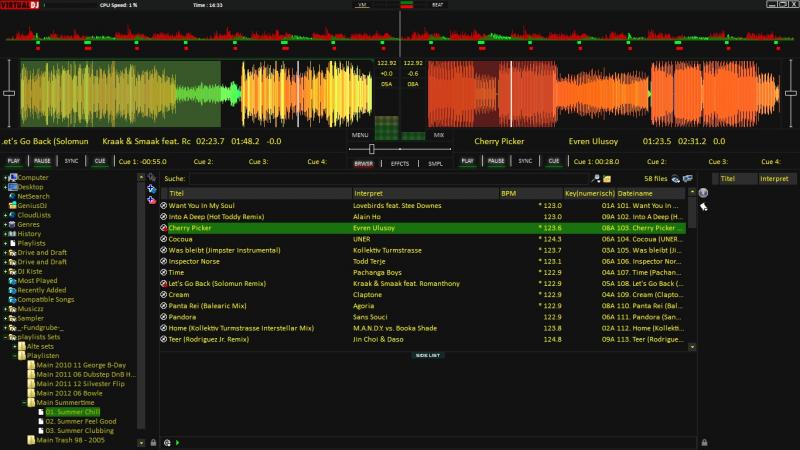Click the monitor-shaped icon next to 58 files
This screenshot has width=800, height=450.
pos(688,179)
